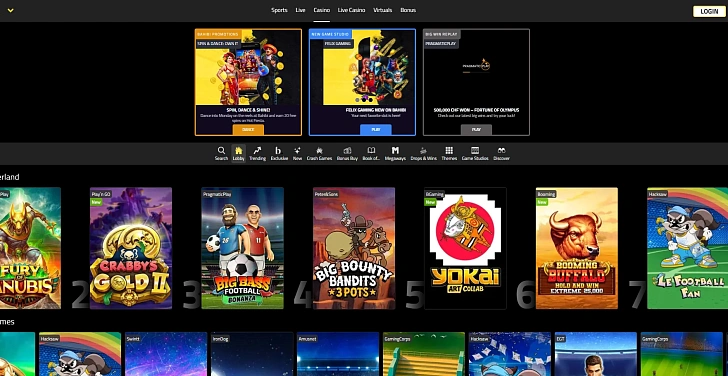
Task: Open the Felix Gaming new studio banner
Action: [x=362, y=68]
